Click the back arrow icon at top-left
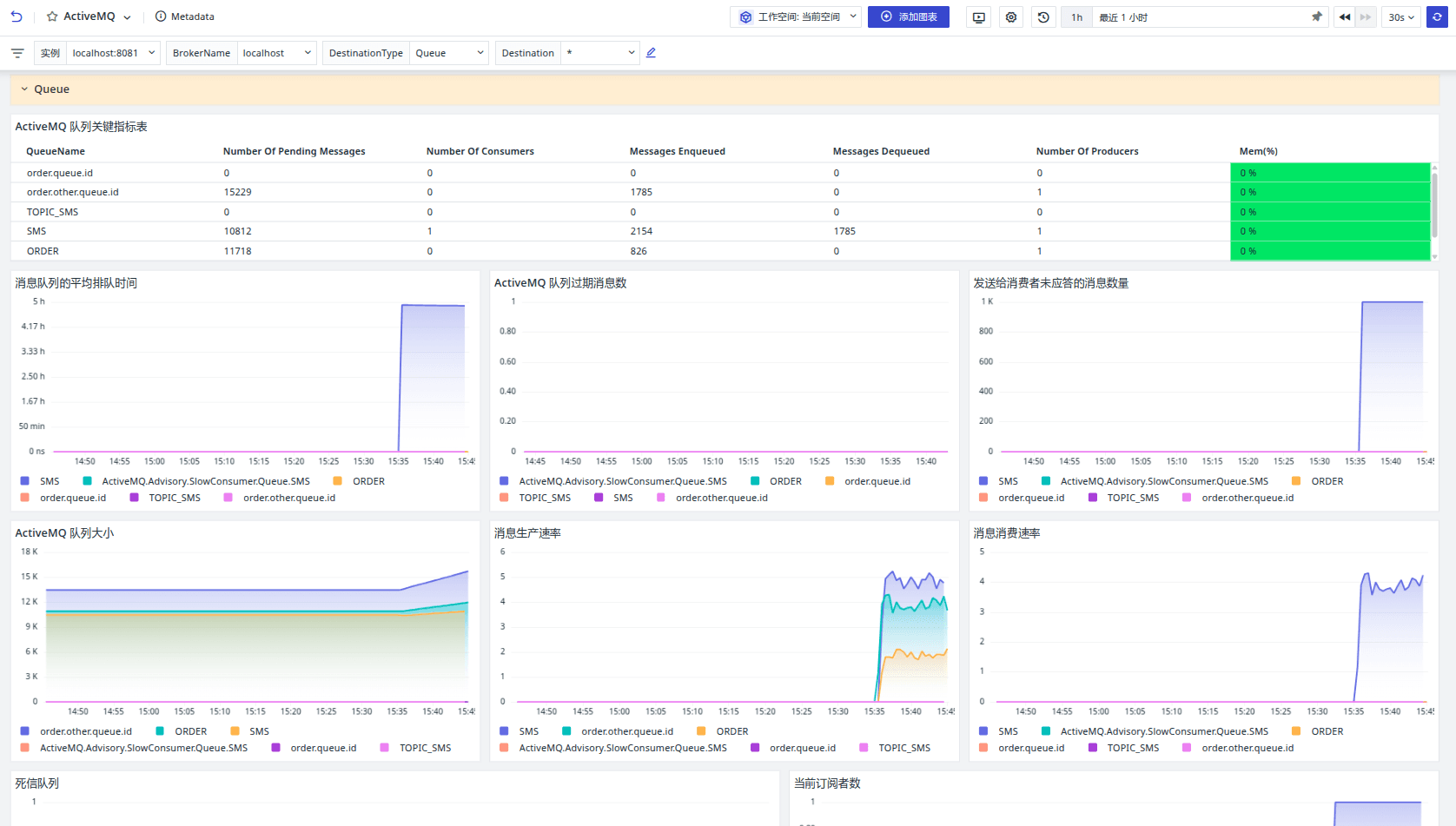This screenshot has width=1456, height=826. point(17,17)
